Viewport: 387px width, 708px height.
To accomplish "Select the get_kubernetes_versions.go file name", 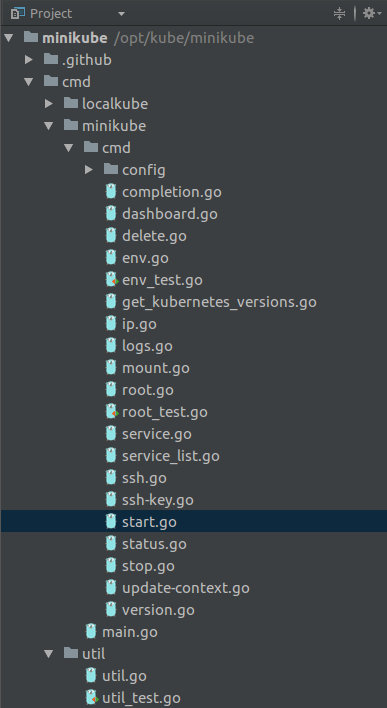I will tap(219, 303).
